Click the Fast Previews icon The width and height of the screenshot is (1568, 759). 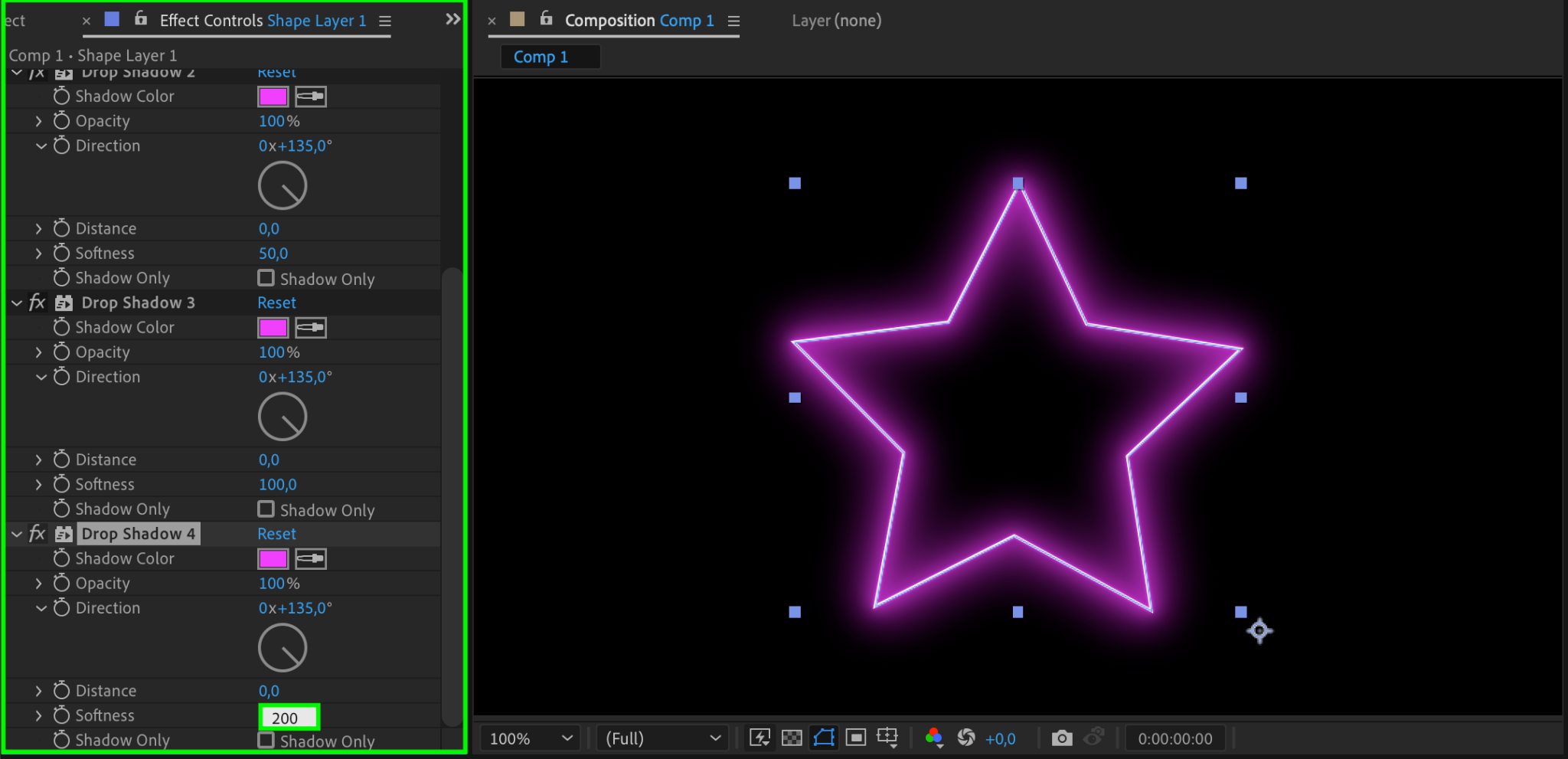[x=759, y=738]
